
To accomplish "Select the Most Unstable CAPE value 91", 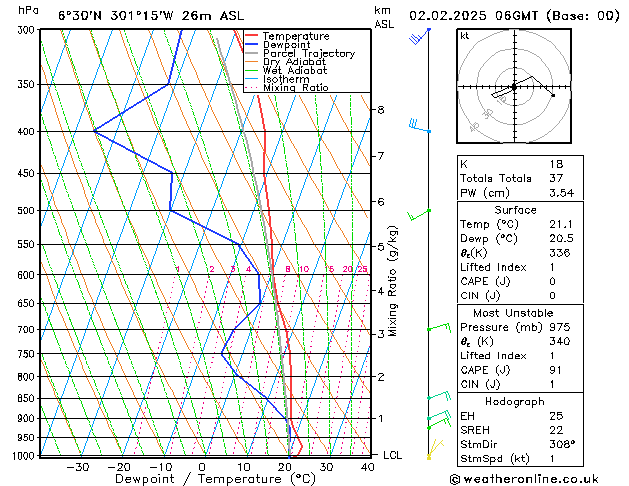I will [555, 370].
